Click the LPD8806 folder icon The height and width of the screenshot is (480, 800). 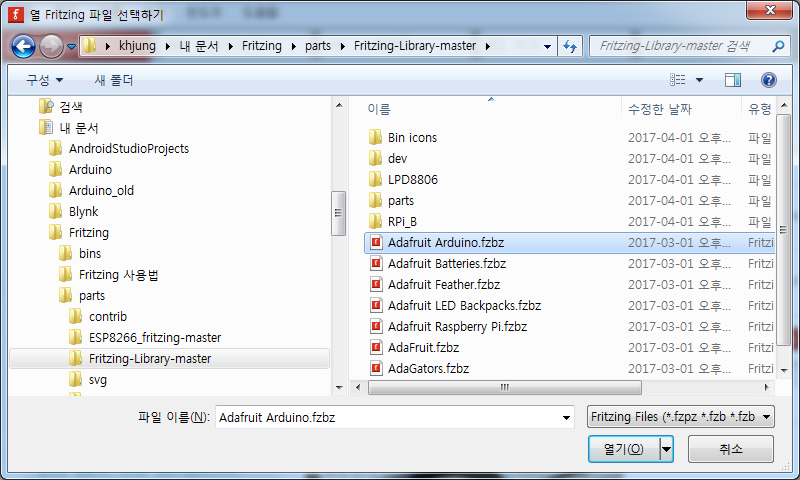click(x=376, y=179)
